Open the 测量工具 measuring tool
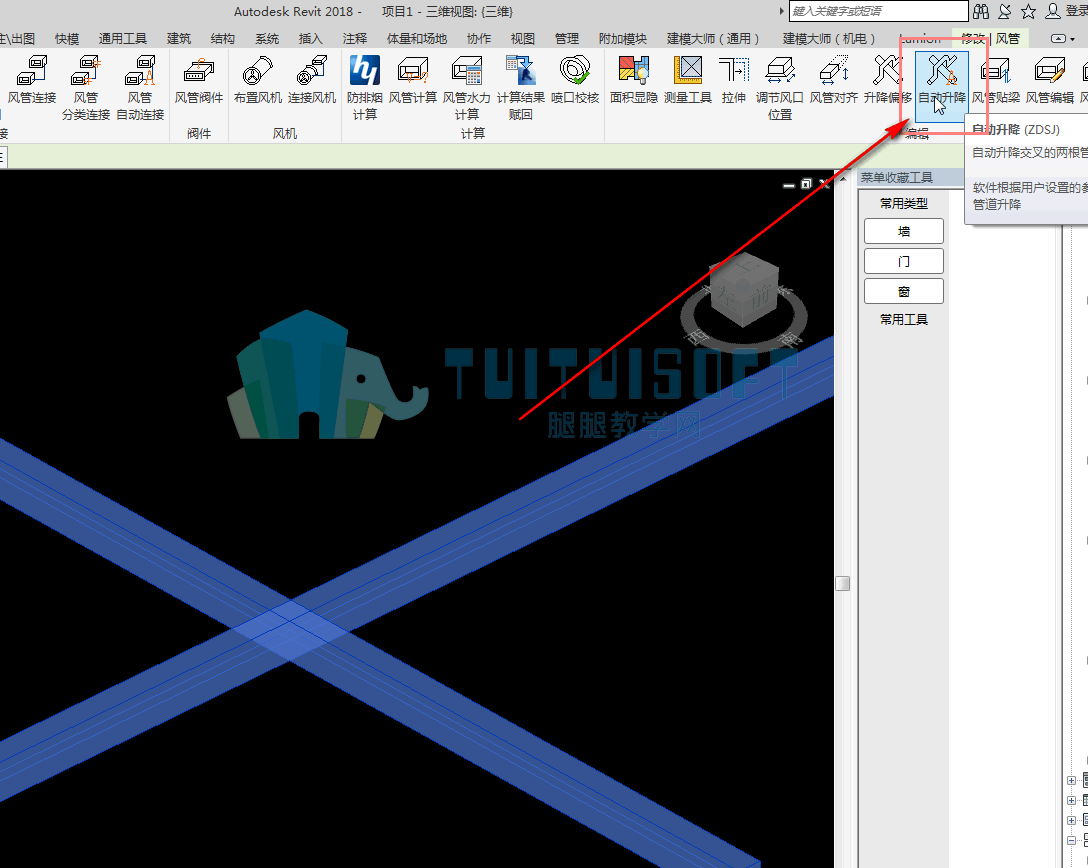Image resolution: width=1088 pixels, height=868 pixels. (688, 80)
